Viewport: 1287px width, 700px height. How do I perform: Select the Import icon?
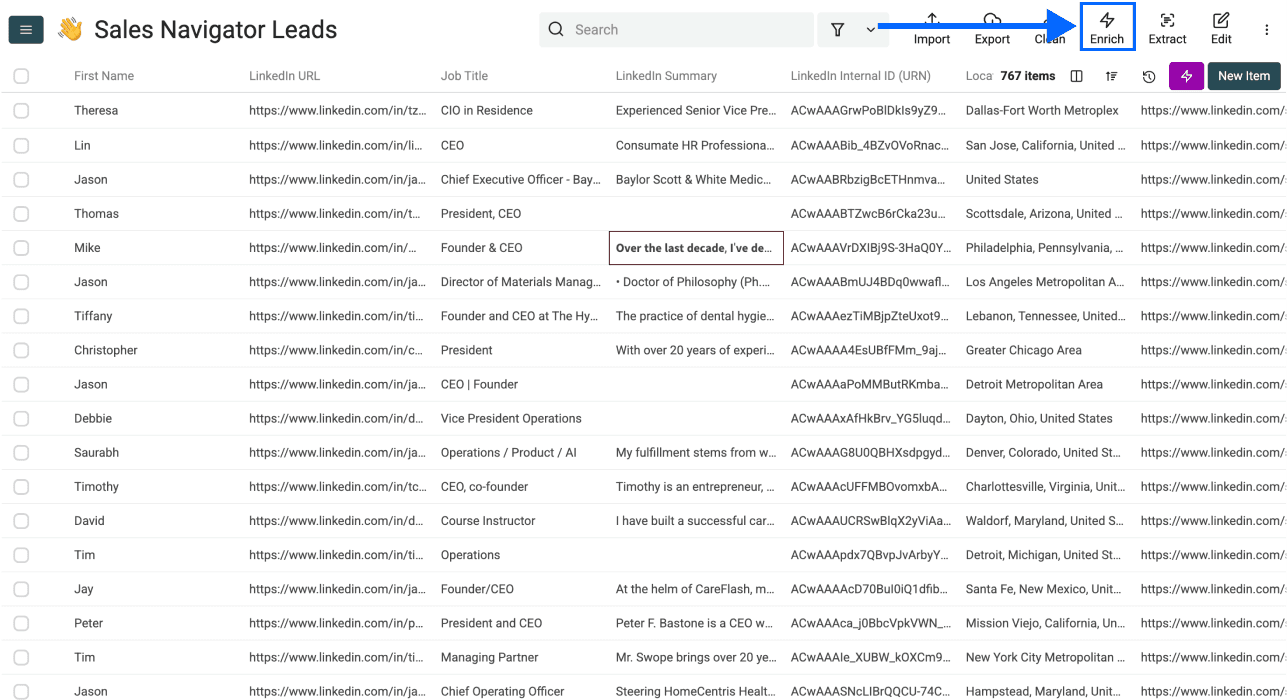pos(931,27)
